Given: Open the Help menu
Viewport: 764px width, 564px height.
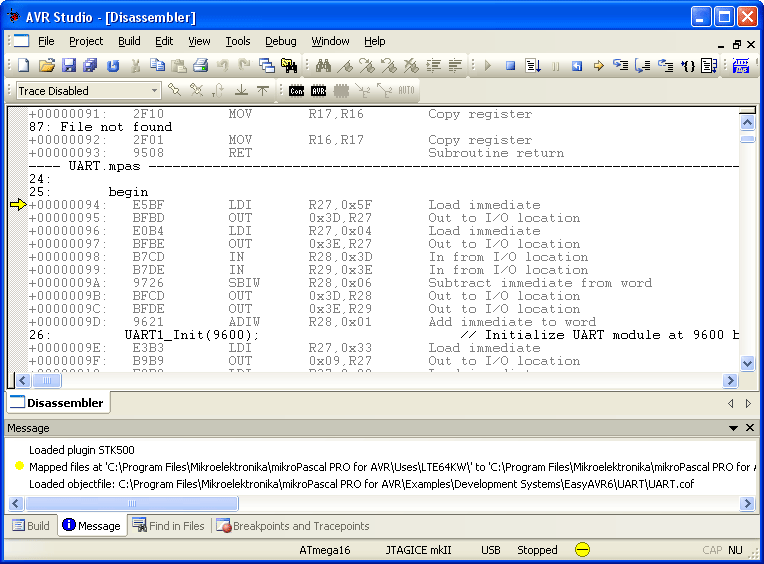Looking at the screenshot, I should pyautogui.click(x=375, y=41).
